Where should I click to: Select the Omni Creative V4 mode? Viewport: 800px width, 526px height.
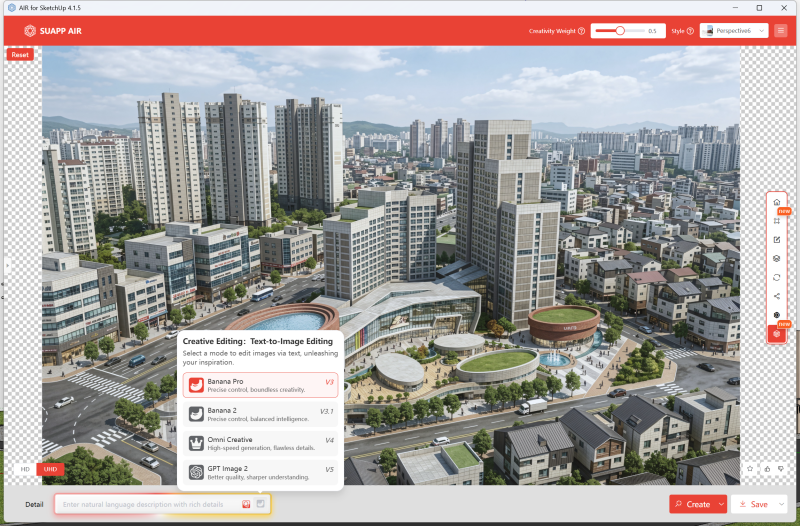[260, 443]
